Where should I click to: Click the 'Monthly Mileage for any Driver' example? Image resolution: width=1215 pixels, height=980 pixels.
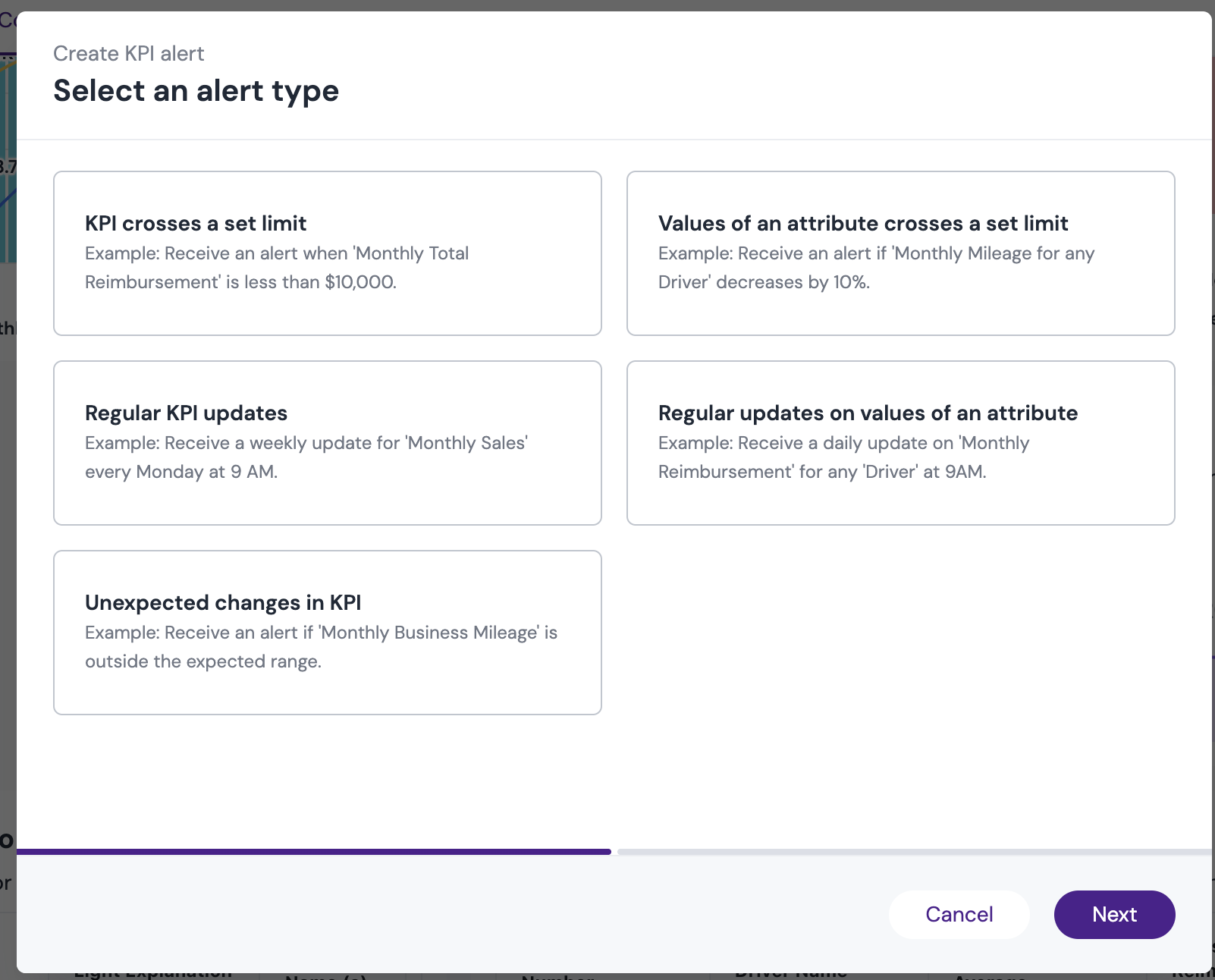pos(876,268)
